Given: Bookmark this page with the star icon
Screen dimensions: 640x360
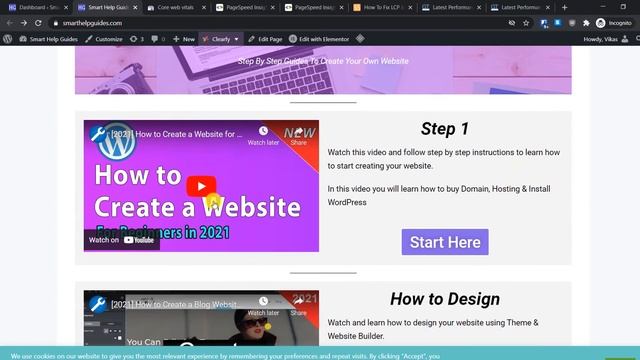Looking at the screenshot, I should [526, 23].
